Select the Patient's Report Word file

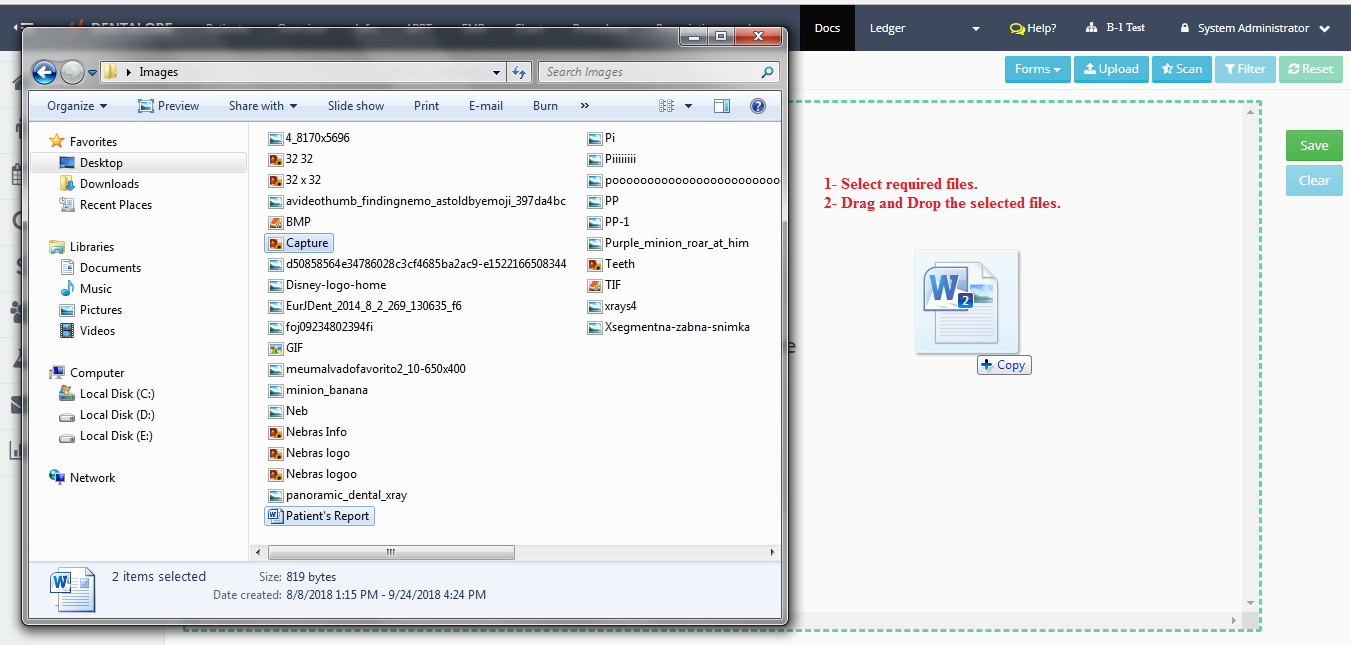coord(326,516)
